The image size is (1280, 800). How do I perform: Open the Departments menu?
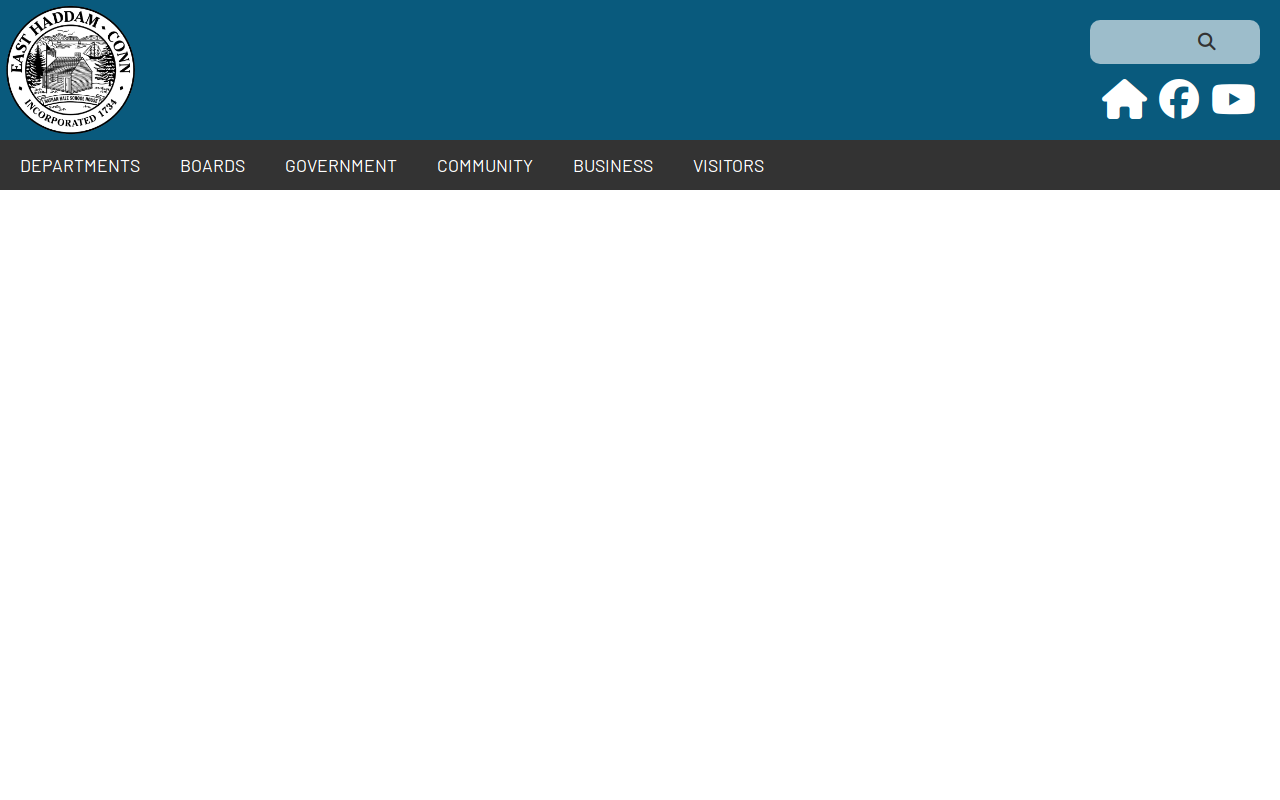coord(80,166)
